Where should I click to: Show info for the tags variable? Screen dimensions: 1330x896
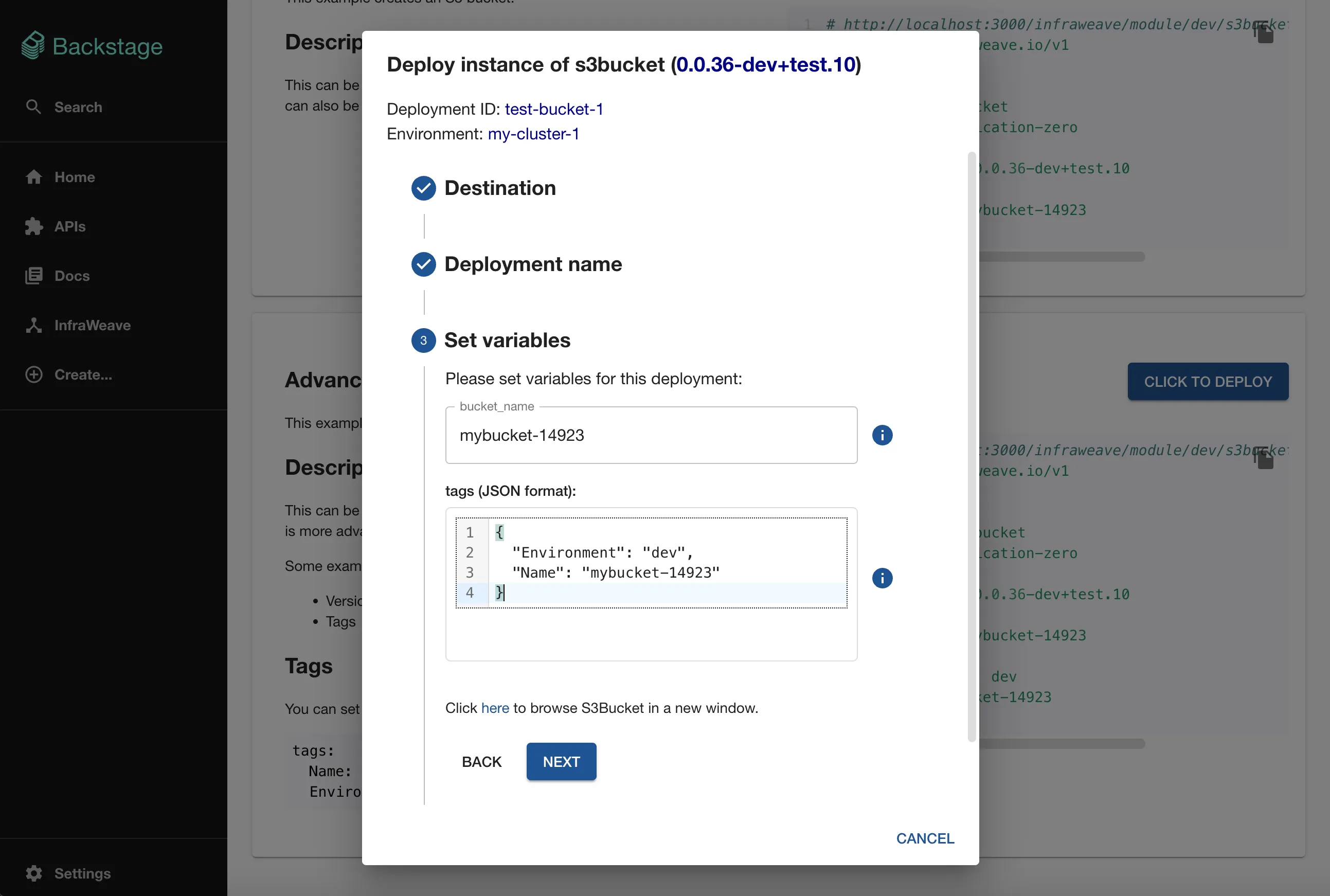882,578
